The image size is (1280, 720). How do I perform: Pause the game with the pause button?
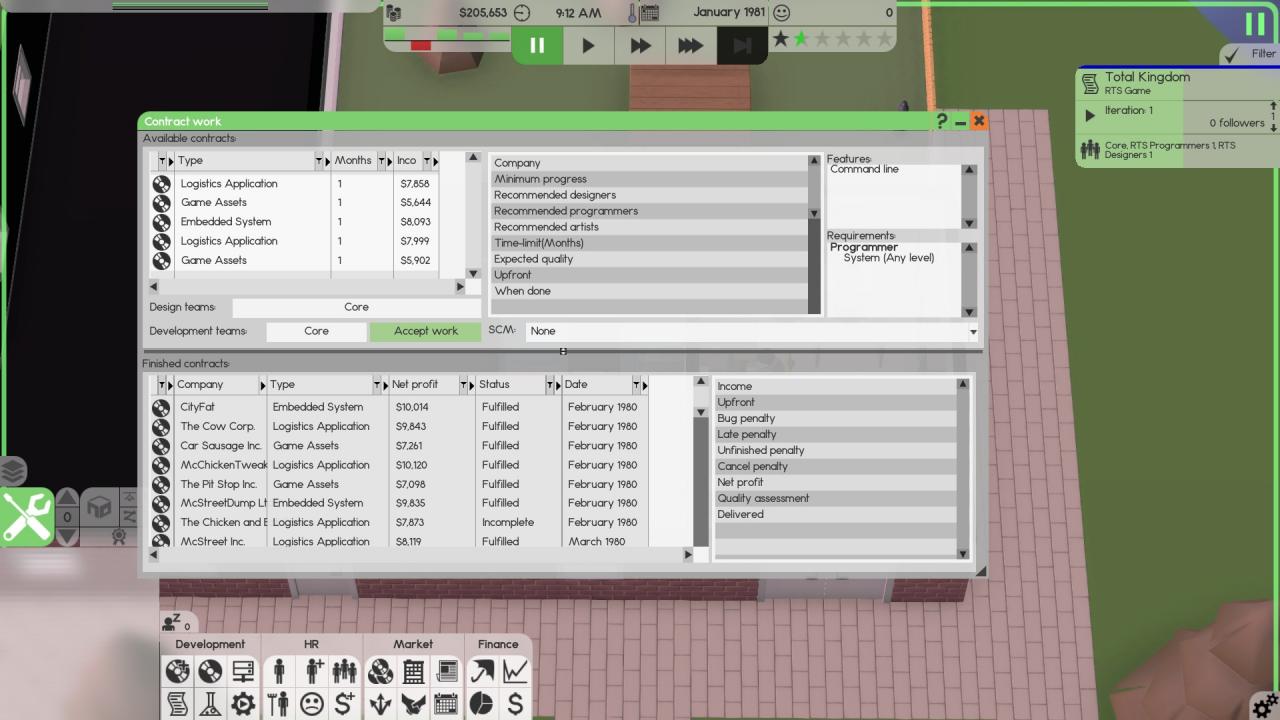(537, 45)
